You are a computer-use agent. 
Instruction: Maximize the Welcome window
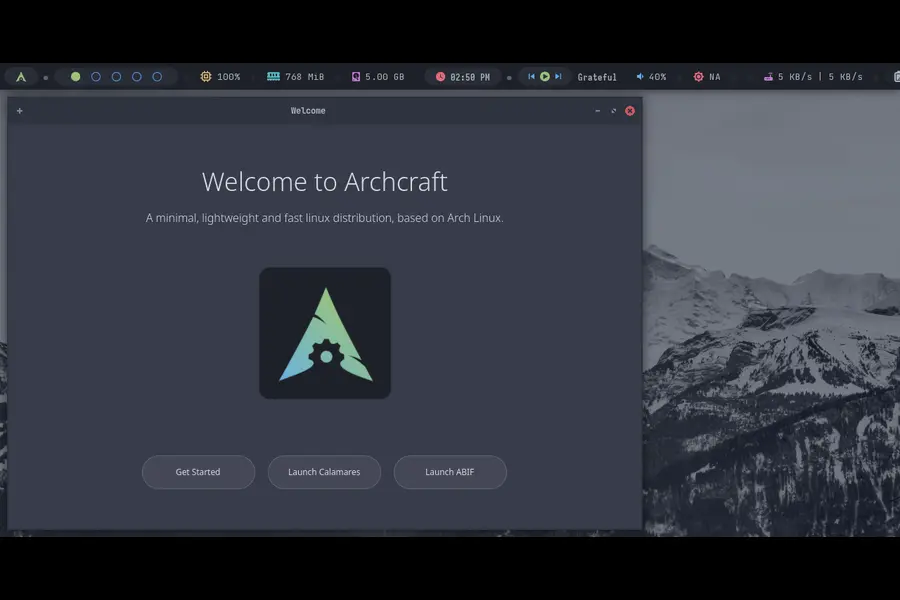pyautogui.click(x=614, y=111)
